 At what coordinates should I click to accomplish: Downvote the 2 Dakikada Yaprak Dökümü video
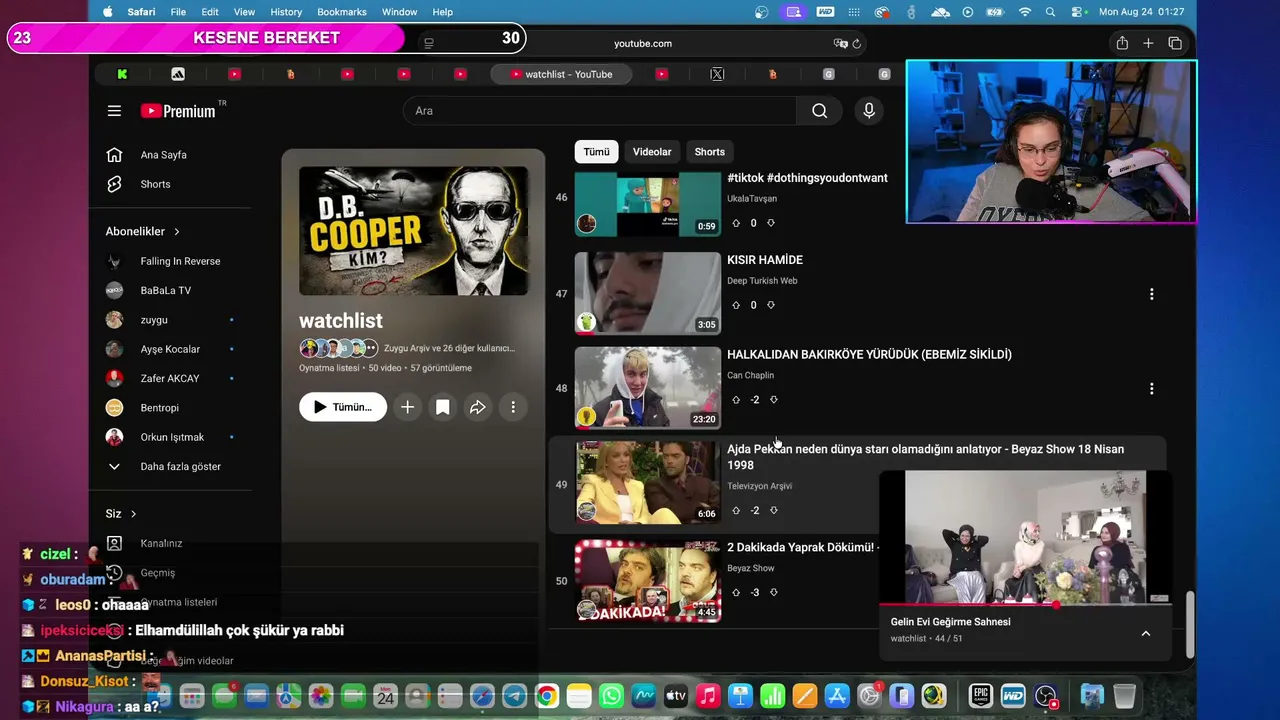pos(773,592)
